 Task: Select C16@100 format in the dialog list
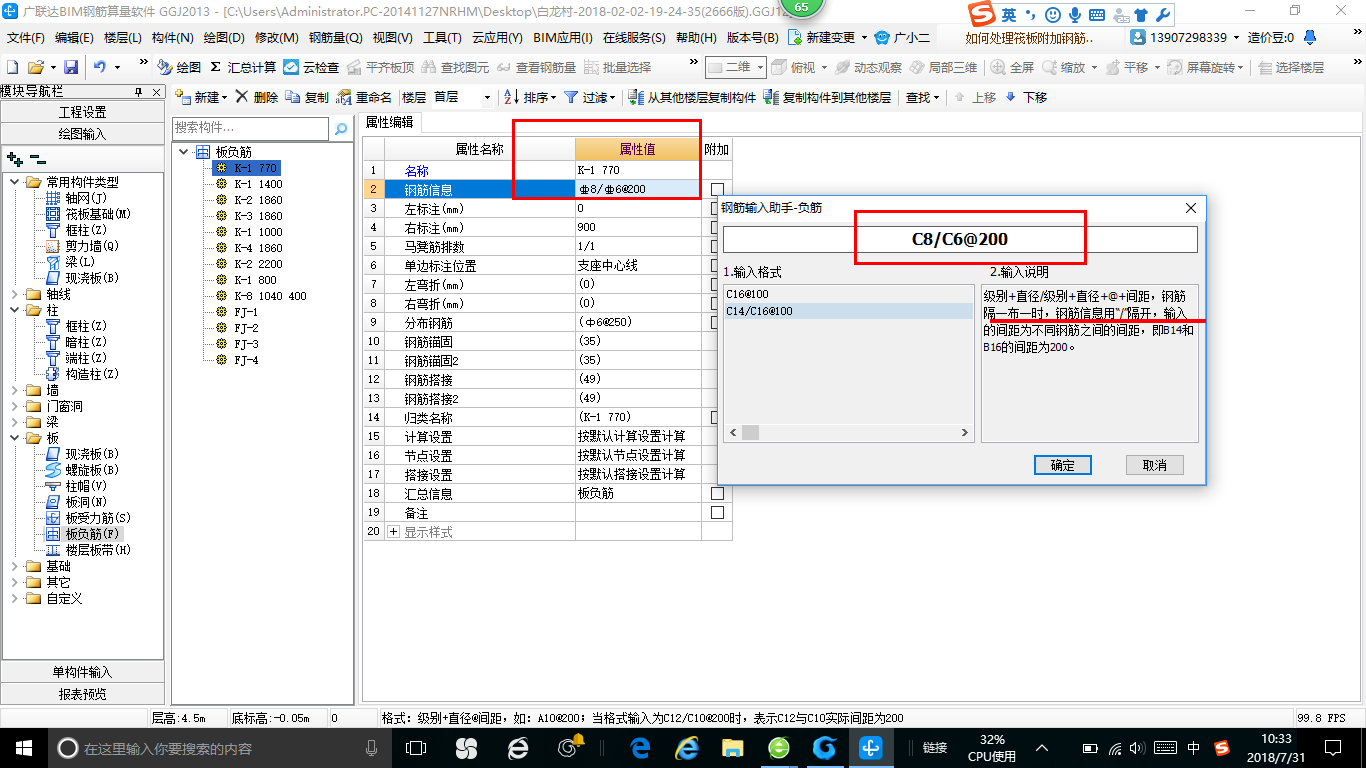848,296
